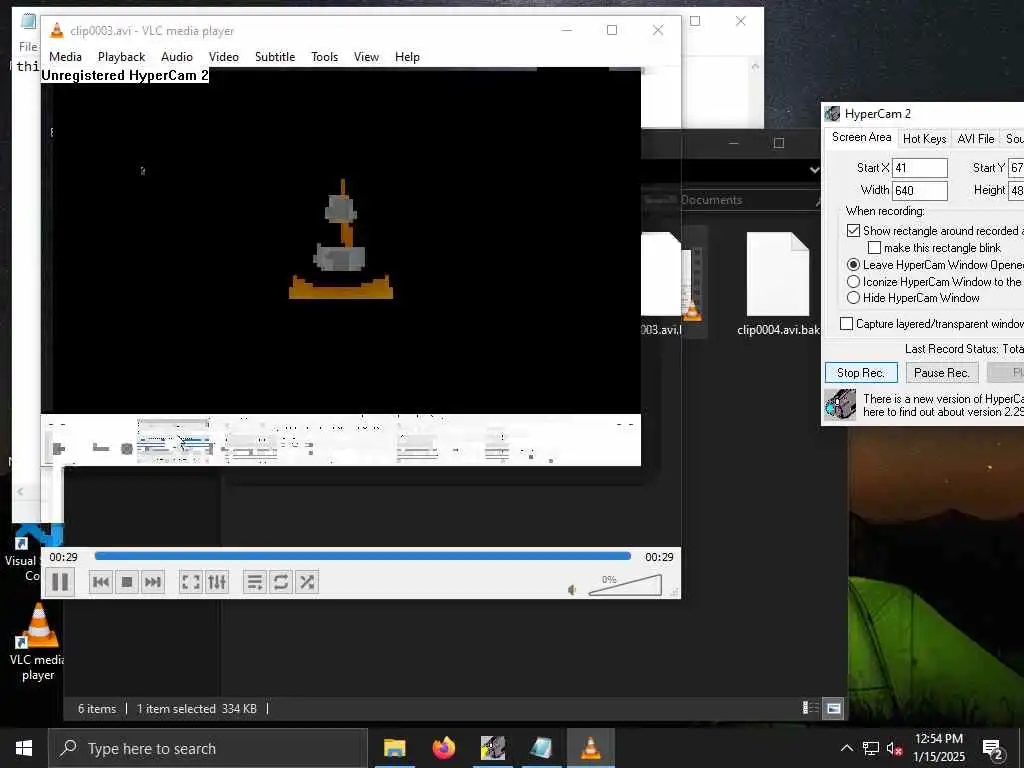Open the Media menu in VLC
Screen dimensions: 1024x768
[65, 57]
